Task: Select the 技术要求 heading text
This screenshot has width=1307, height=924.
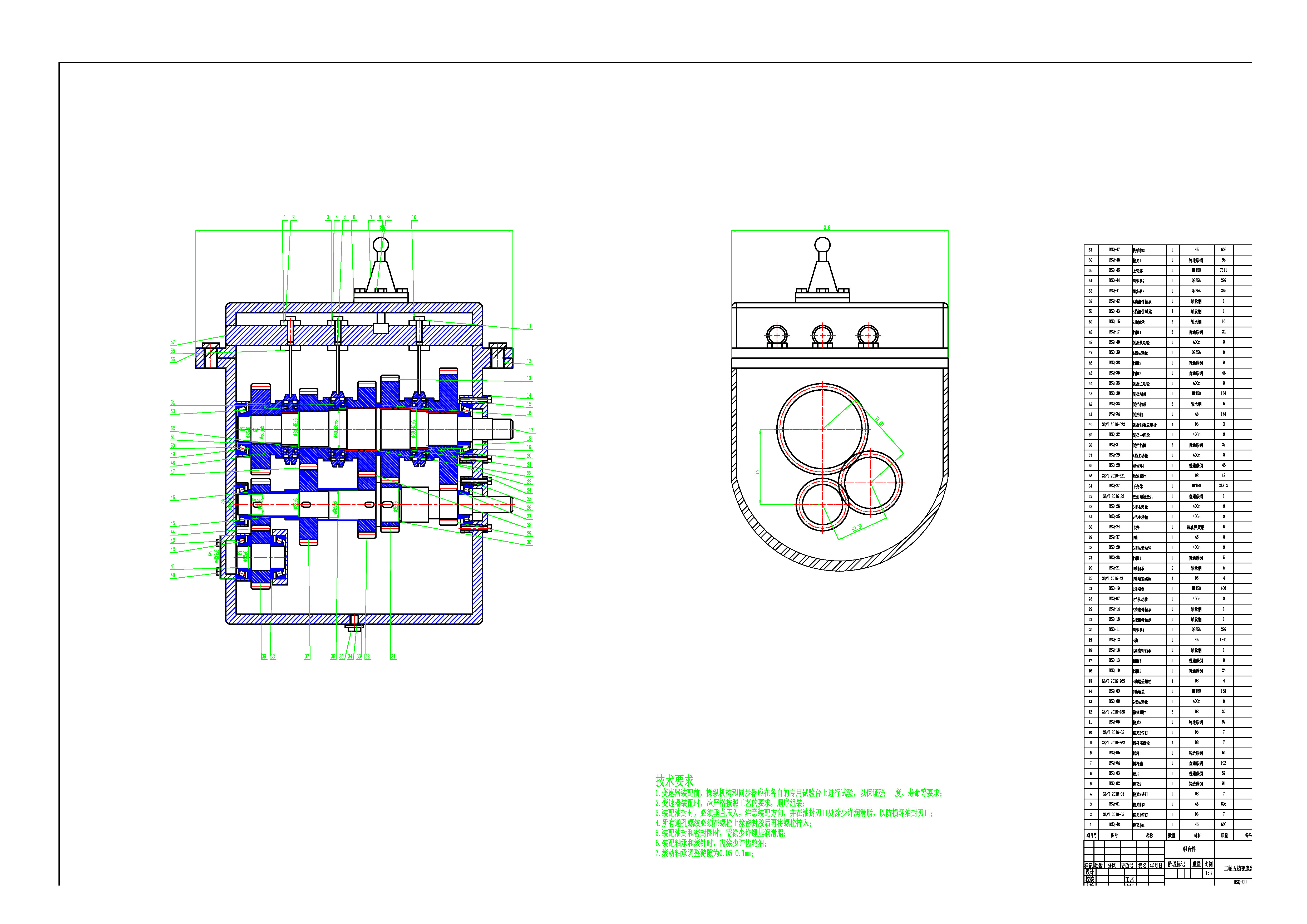Action: (674, 780)
